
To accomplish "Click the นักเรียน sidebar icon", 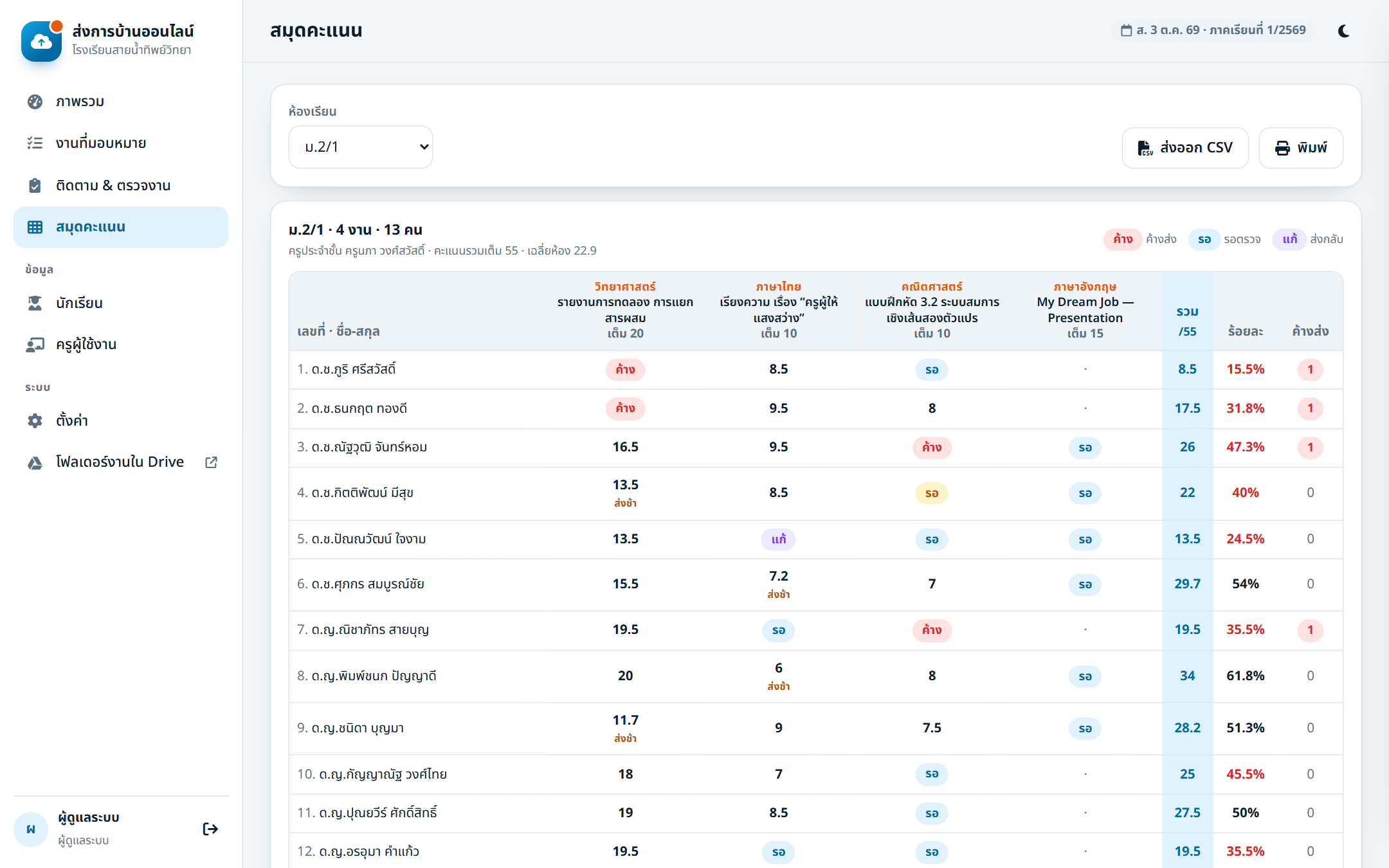I will click(35, 303).
